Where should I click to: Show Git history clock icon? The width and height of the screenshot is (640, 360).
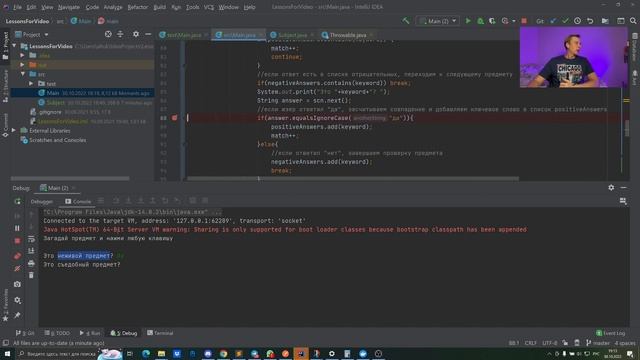pyautogui.click(x=578, y=21)
